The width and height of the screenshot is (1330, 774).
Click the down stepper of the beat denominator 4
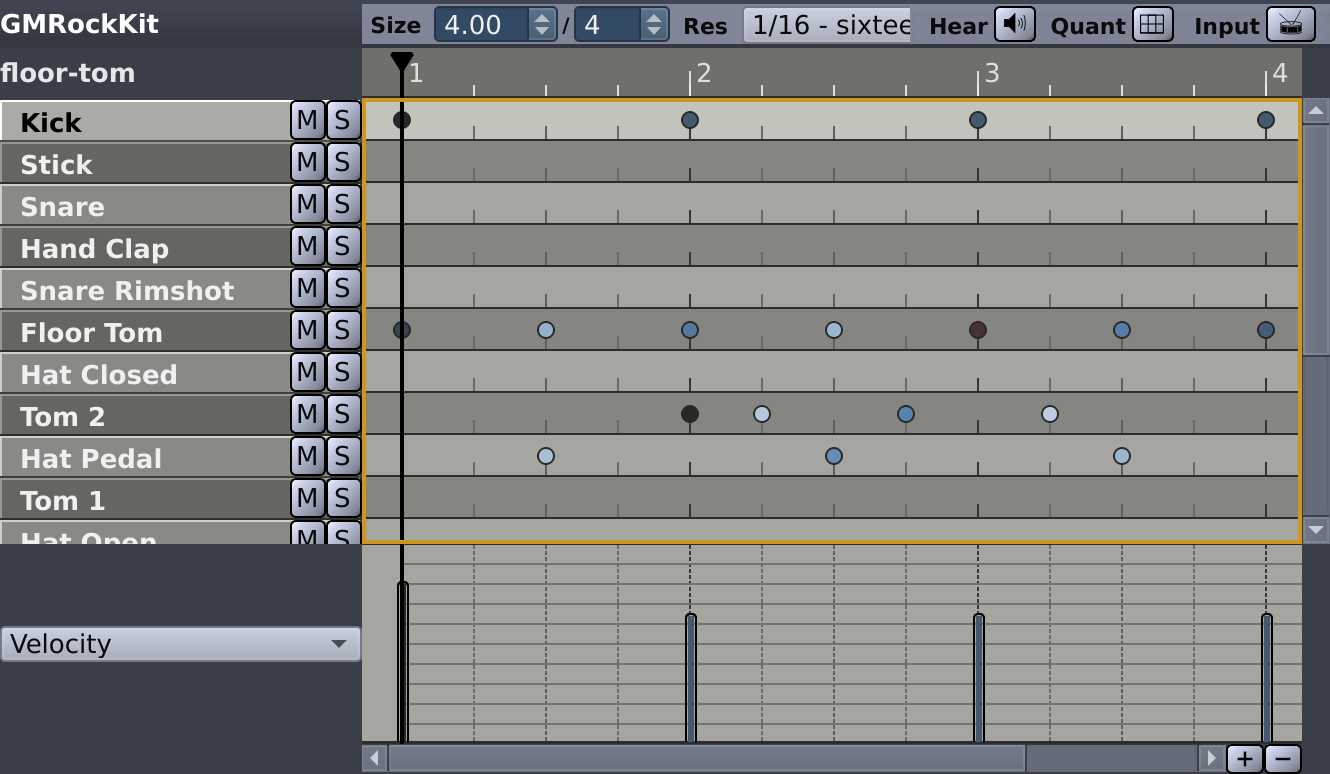tap(655, 31)
